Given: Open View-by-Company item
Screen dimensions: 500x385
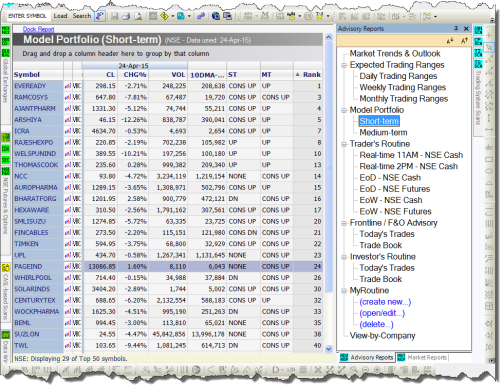Looking at the screenshot, I should (x=382, y=336).
